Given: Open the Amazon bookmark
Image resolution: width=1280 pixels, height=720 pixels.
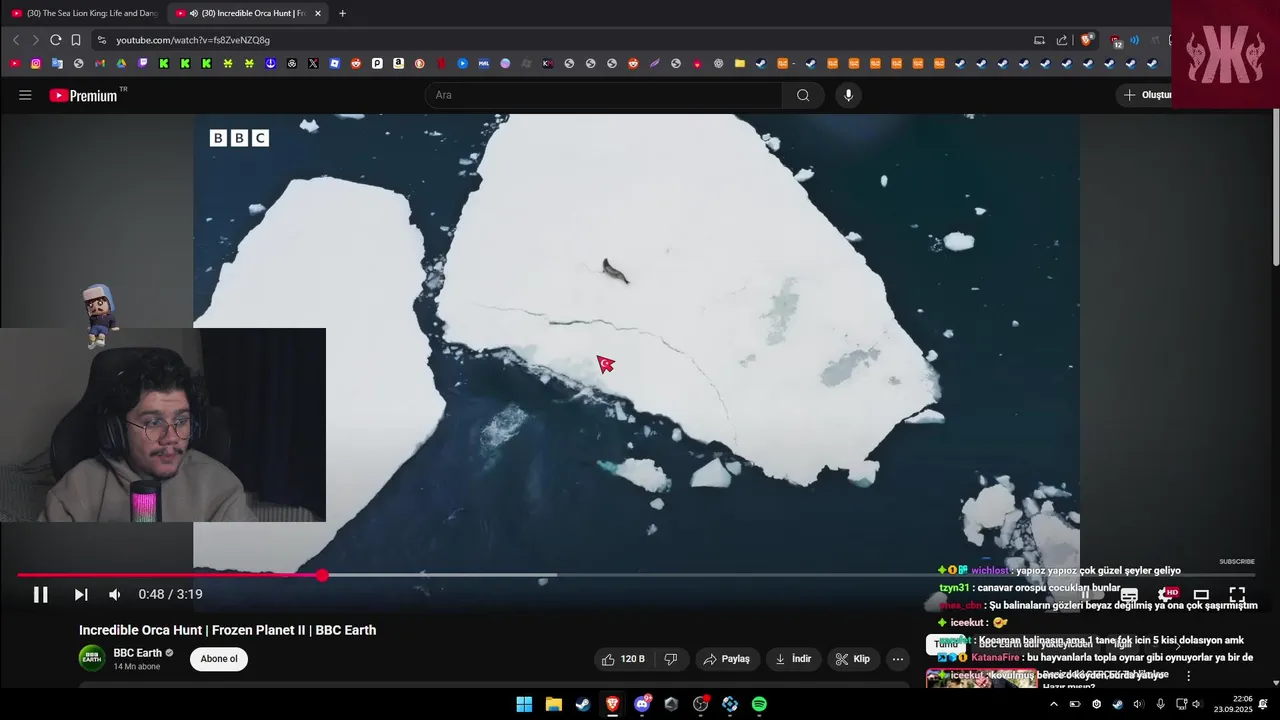Looking at the screenshot, I should coord(398,63).
